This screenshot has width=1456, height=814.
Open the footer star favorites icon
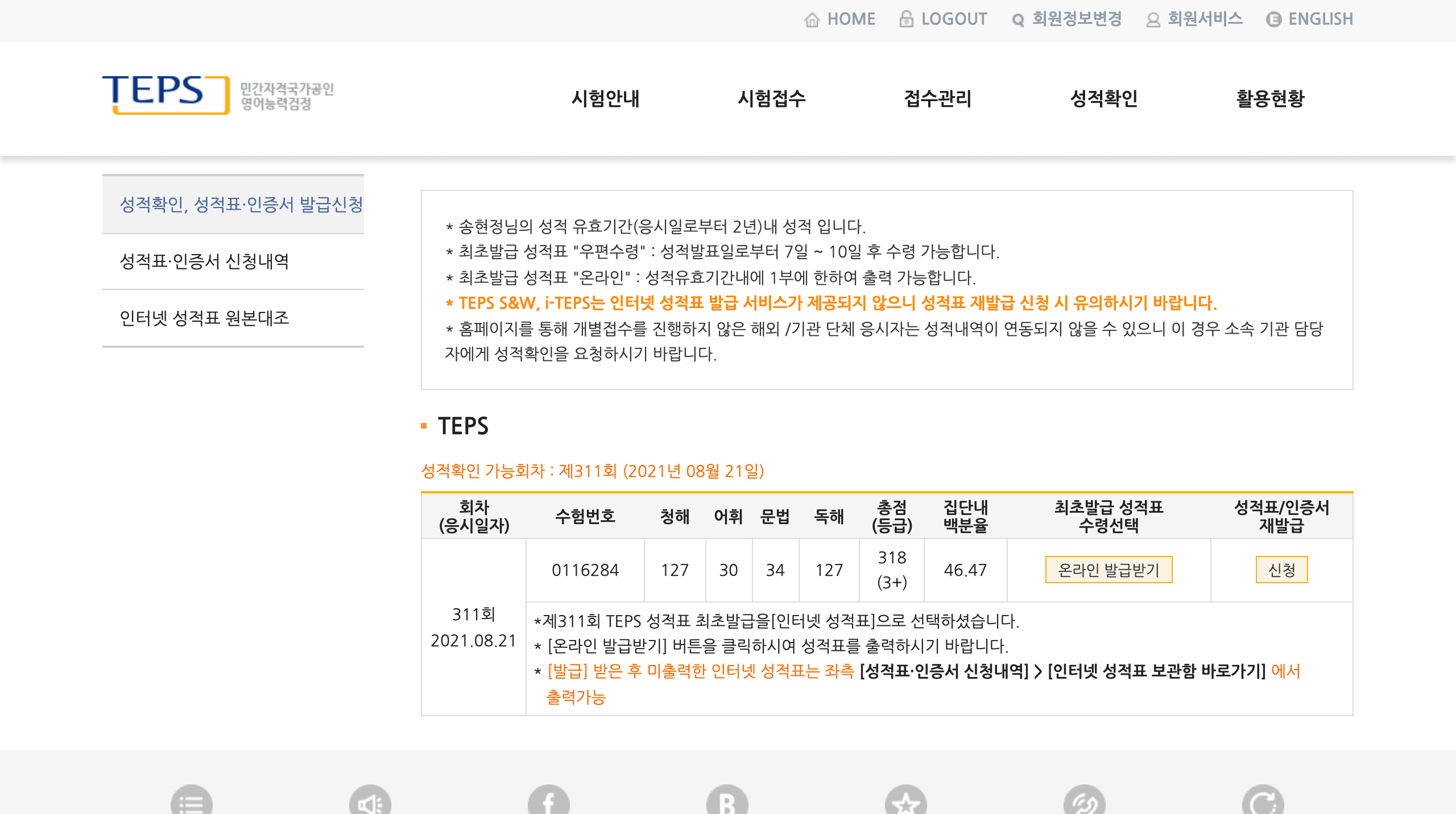click(x=906, y=800)
